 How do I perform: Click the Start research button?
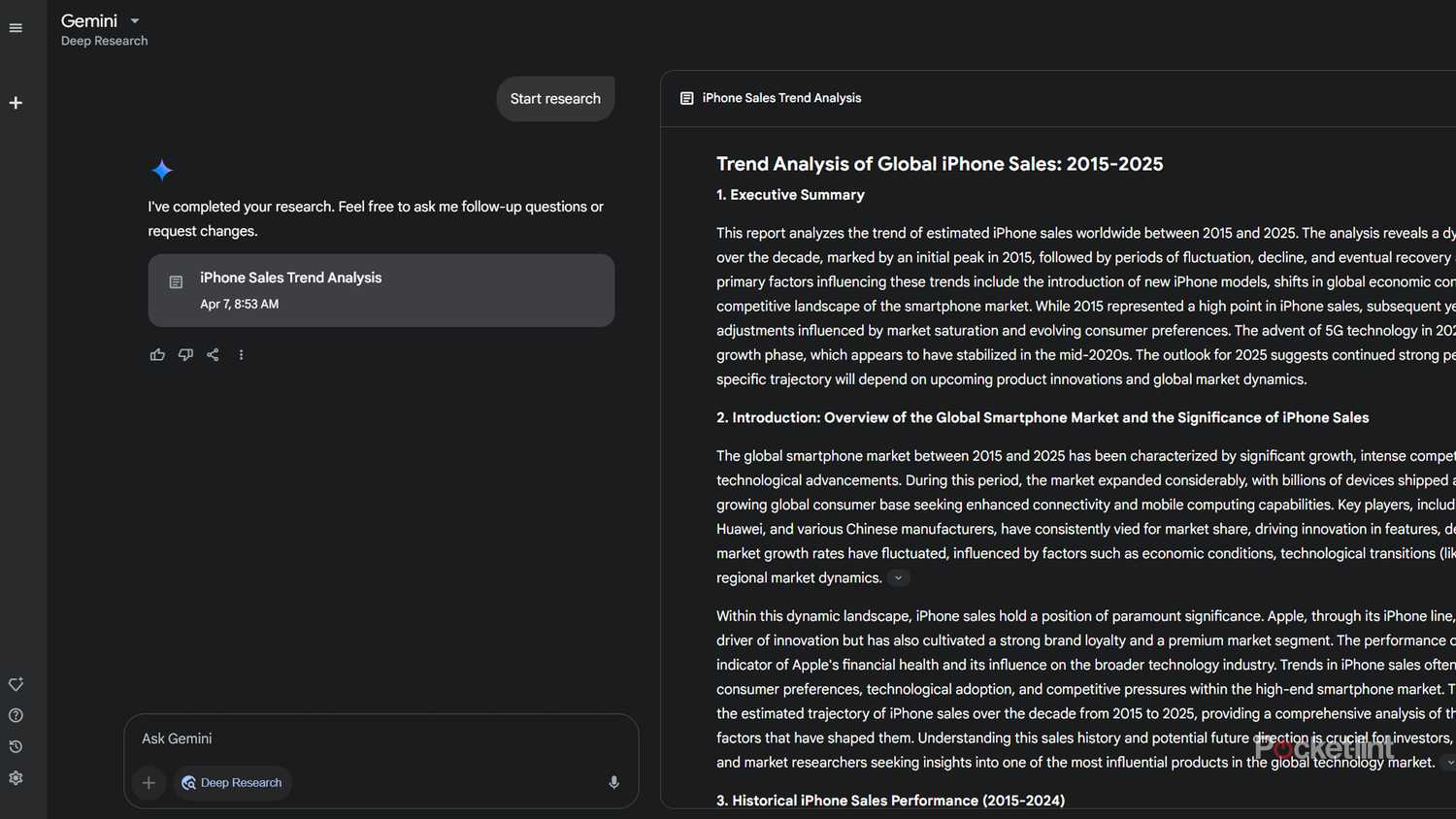pos(555,98)
